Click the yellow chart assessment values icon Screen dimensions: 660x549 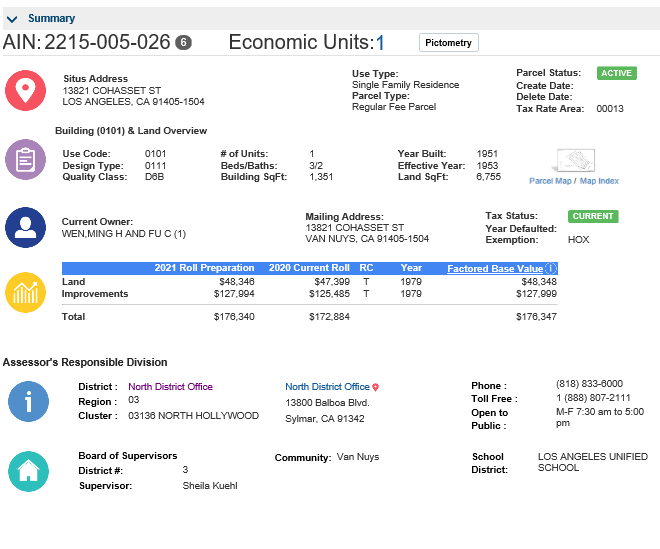coord(25,293)
